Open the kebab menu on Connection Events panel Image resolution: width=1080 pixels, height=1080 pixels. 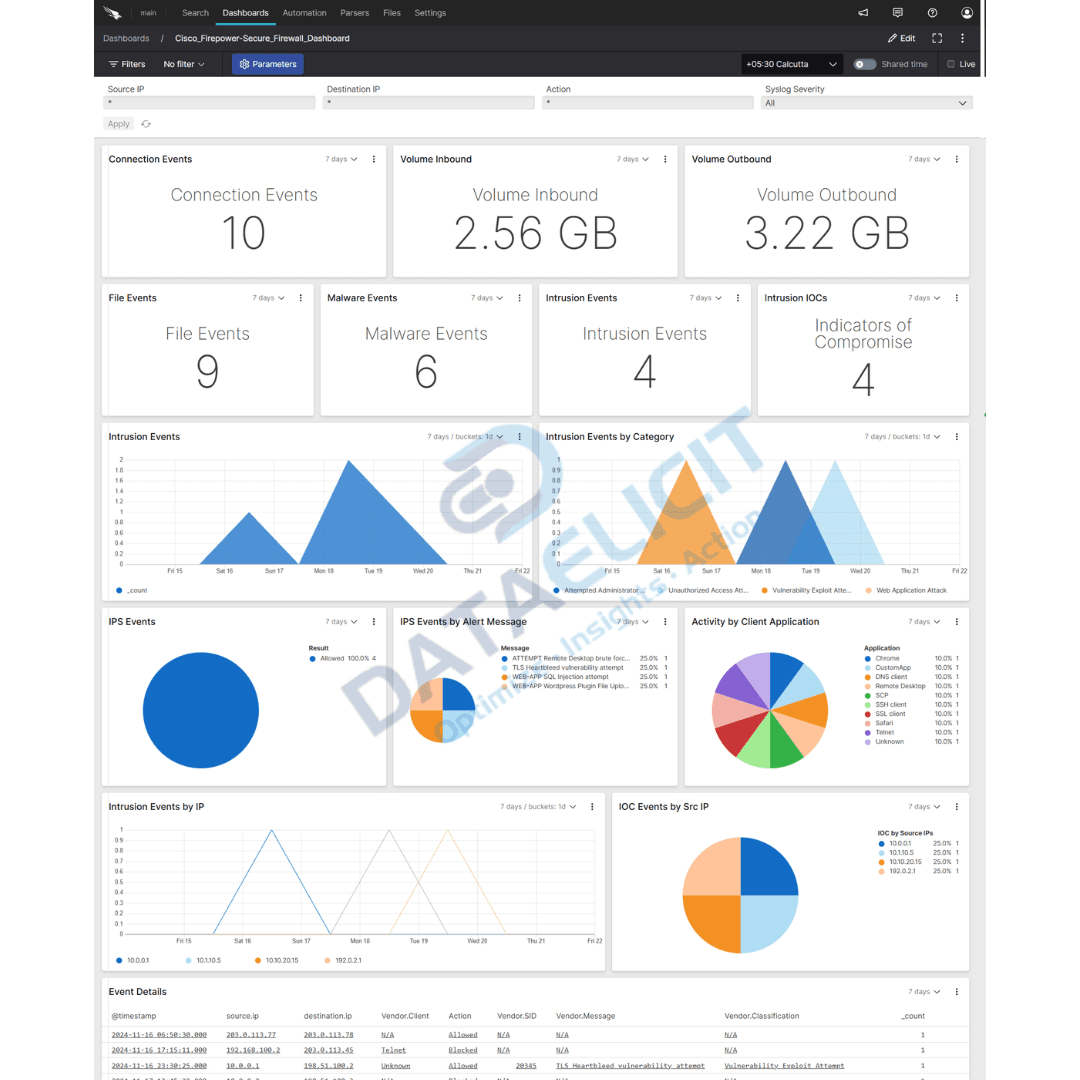[x=373, y=158]
